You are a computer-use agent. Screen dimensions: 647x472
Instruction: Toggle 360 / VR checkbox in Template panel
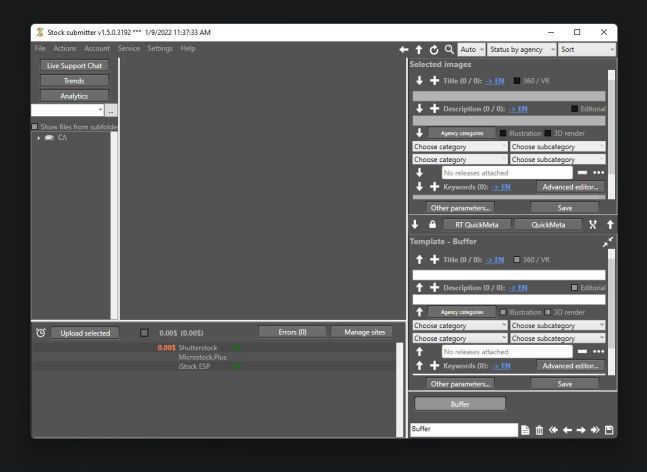point(517,260)
